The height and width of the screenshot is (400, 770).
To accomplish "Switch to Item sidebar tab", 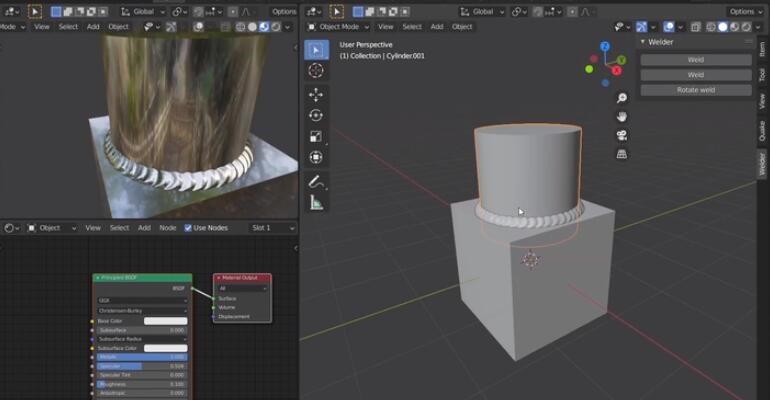I will [x=762, y=49].
